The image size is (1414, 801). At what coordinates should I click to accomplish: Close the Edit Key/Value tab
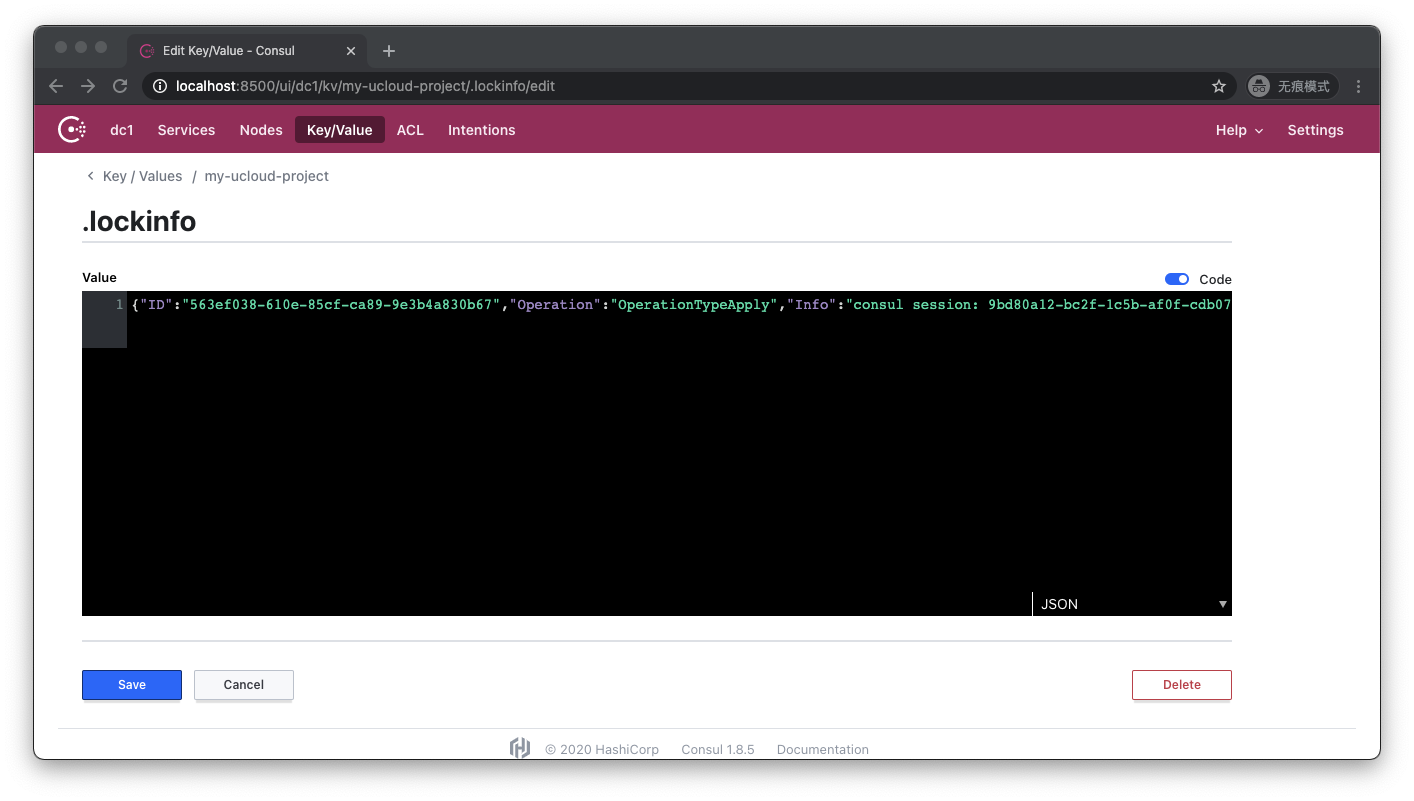click(x=351, y=51)
